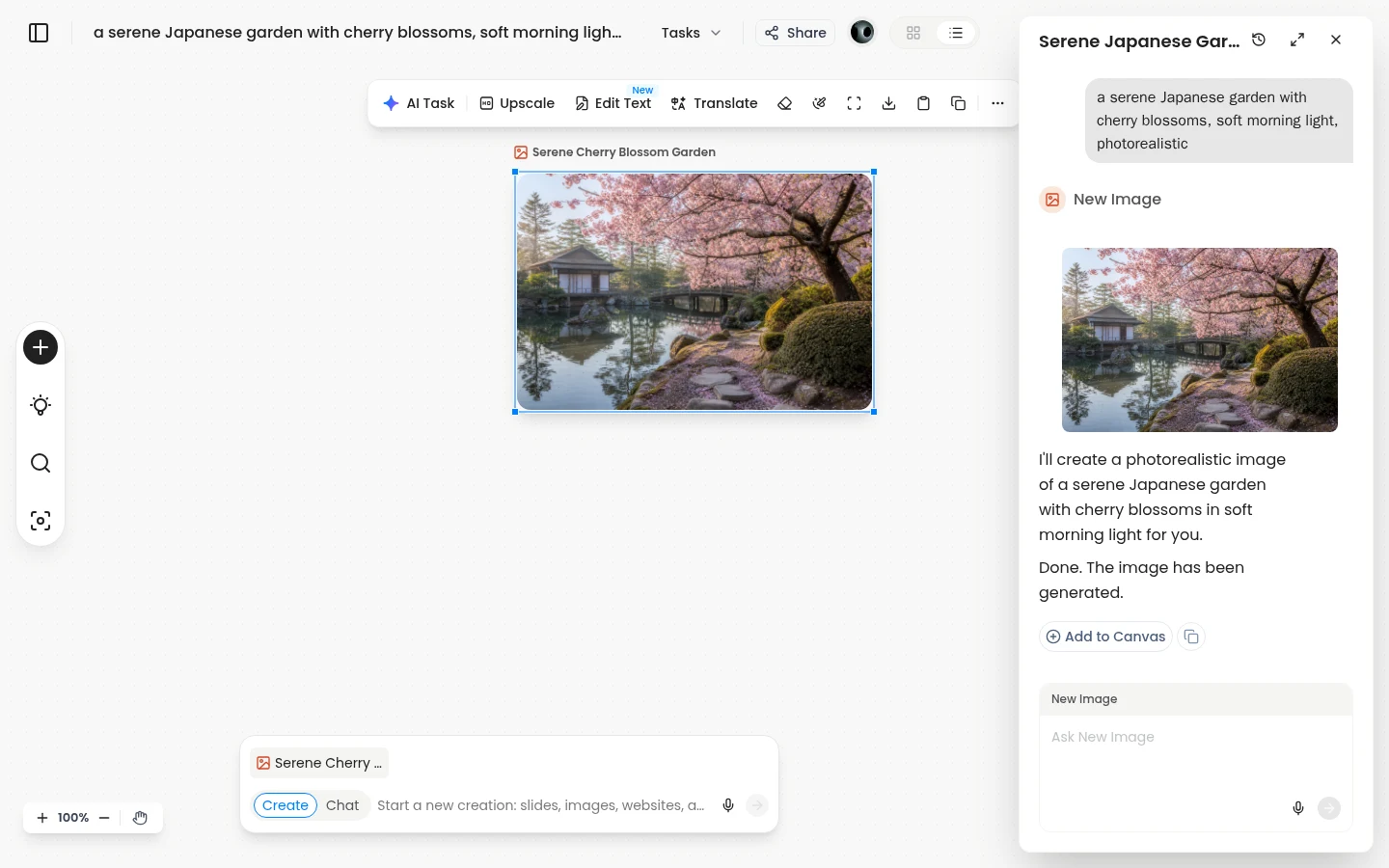Open the more options ellipsis menu
This screenshot has width=1389, height=868.
point(998,103)
